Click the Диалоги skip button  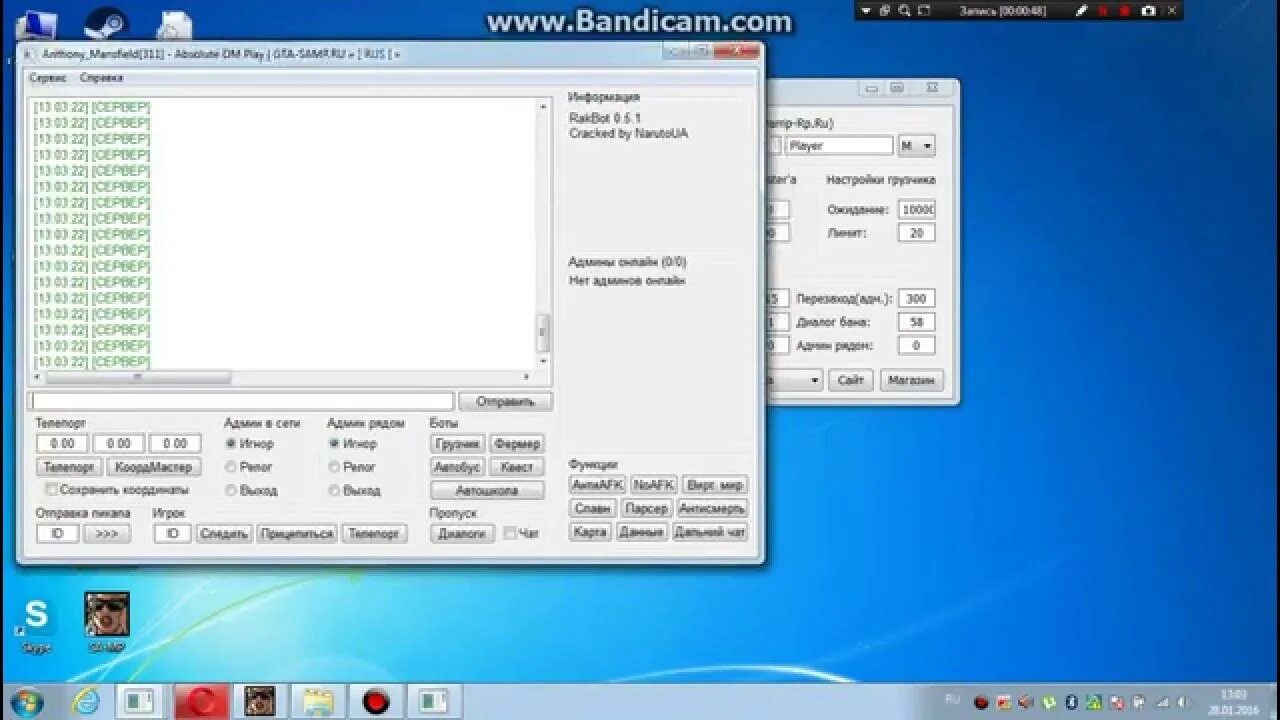point(462,534)
